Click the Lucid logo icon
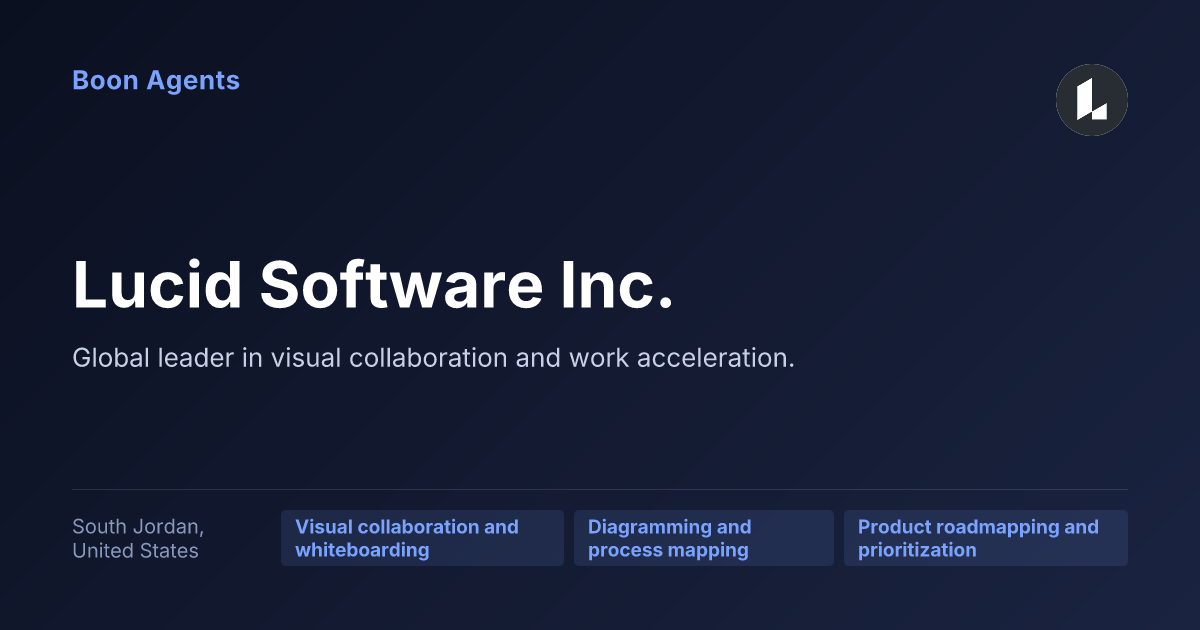 pos(1092,100)
